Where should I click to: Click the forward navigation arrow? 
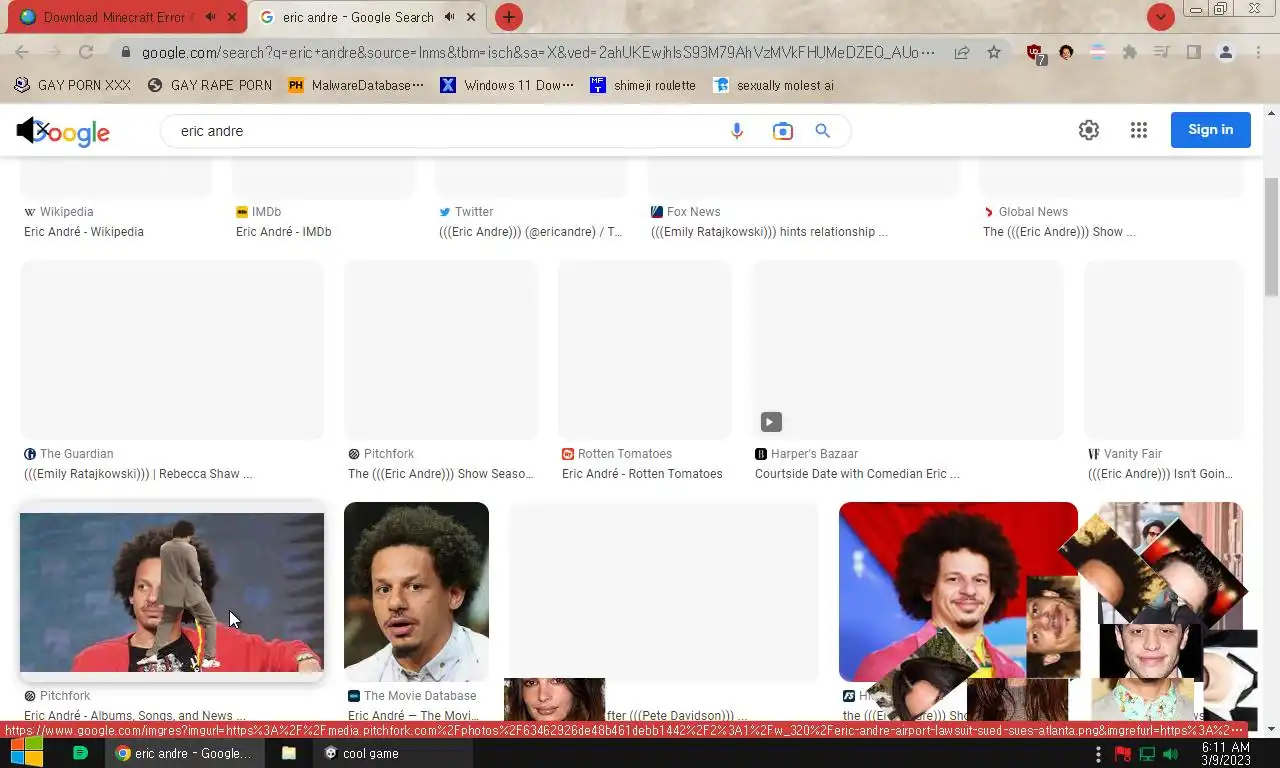[53, 52]
